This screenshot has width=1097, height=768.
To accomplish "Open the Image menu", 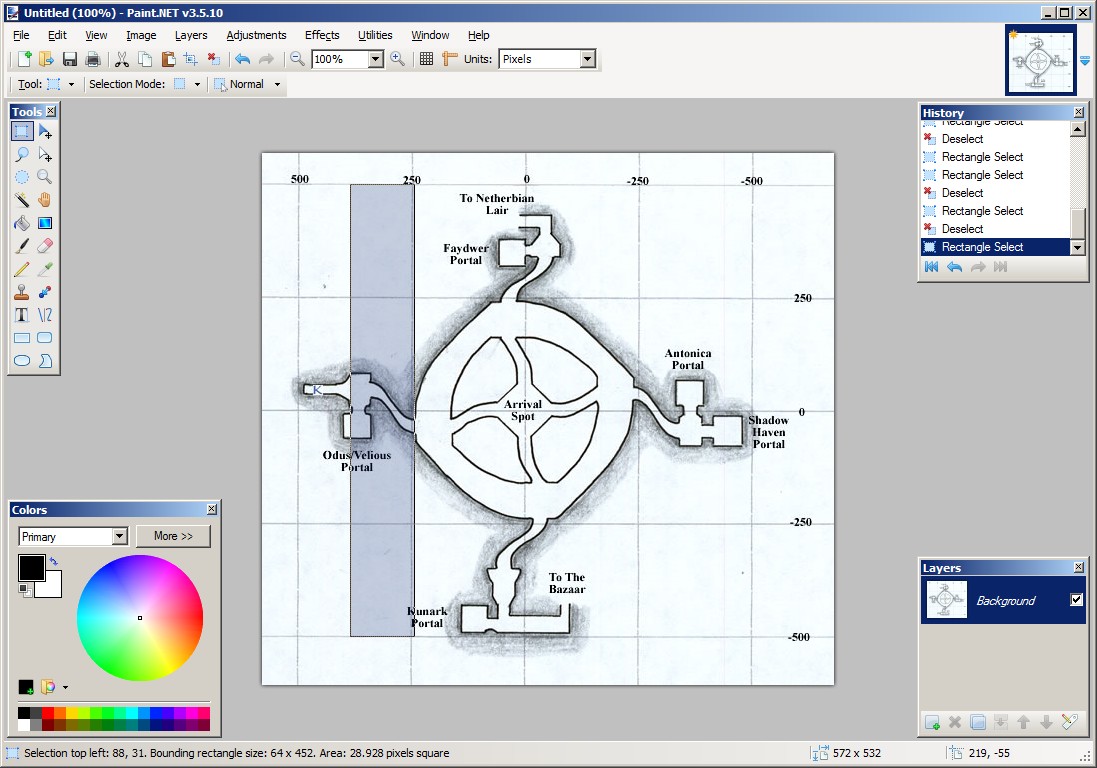I will 141,35.
